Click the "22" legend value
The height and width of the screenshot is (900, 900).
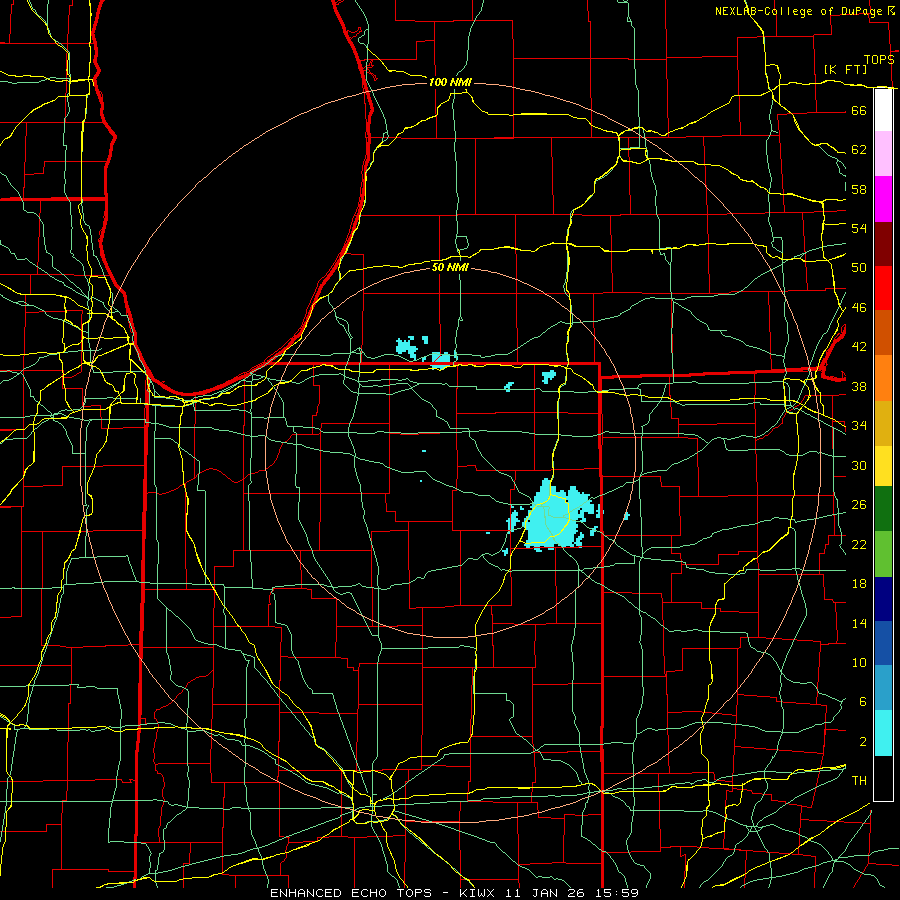tap(859, 544)
